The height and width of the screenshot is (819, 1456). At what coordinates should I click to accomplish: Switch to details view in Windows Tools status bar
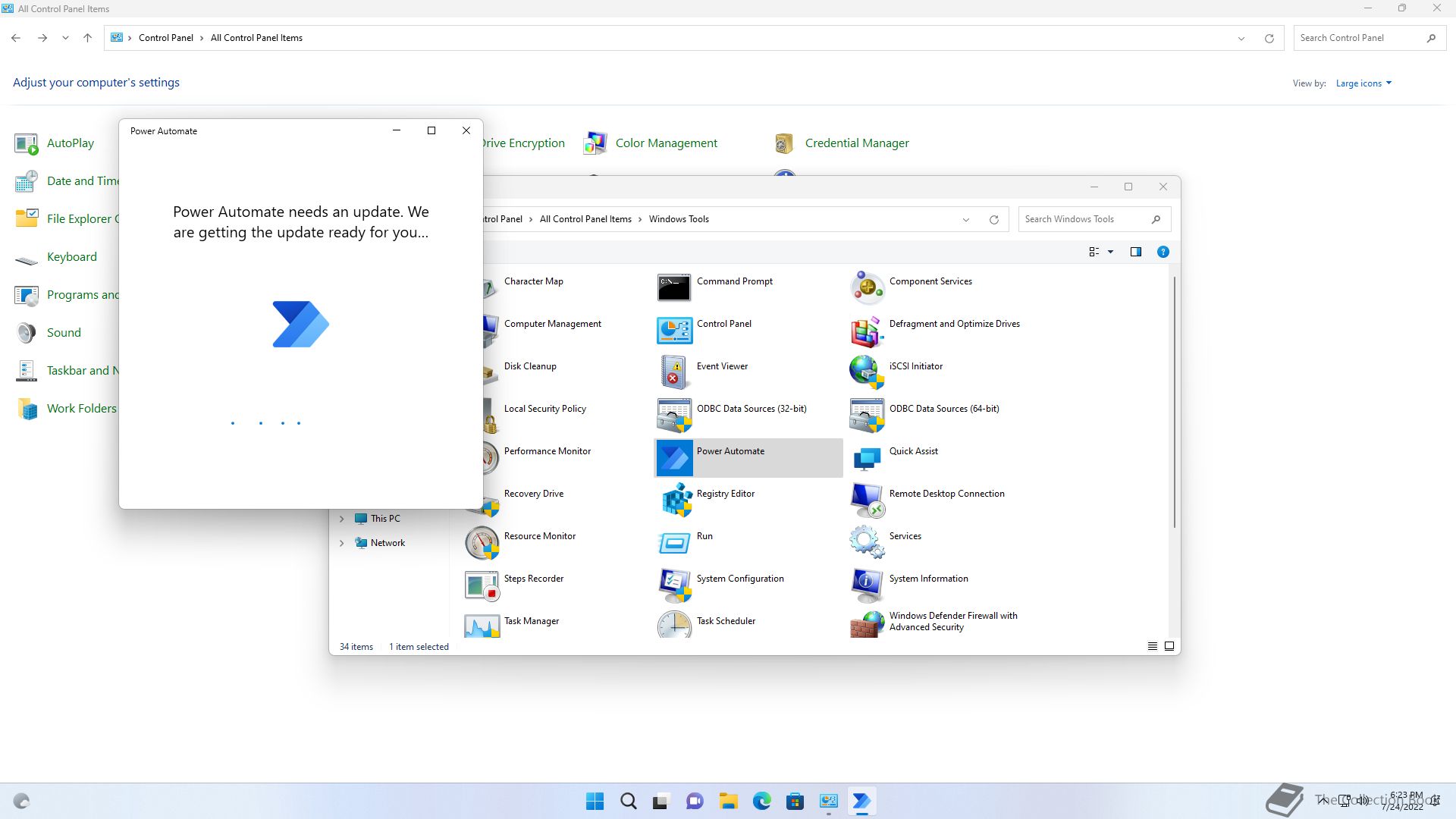[1153, 646]
